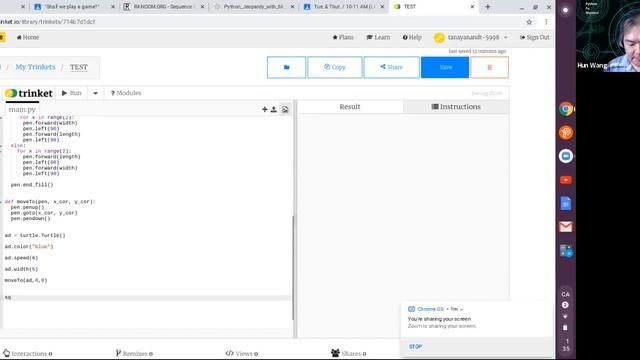This screenshot has width=640, height=360.
Task: Run the Python code
Action: point(72,93)
